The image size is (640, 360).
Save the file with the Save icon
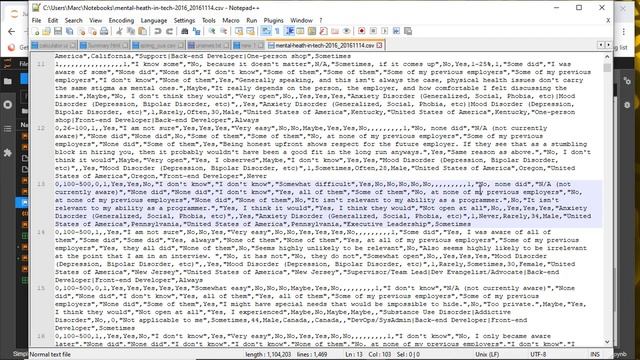pos(58,31)
